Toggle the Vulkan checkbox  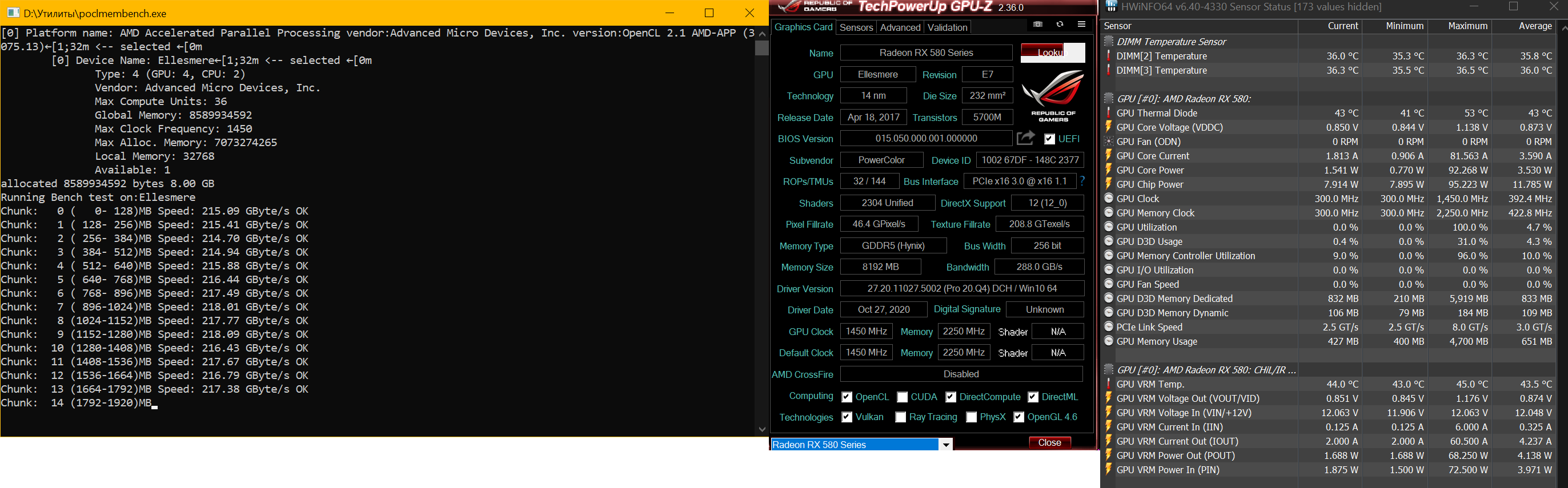point(847,417)
